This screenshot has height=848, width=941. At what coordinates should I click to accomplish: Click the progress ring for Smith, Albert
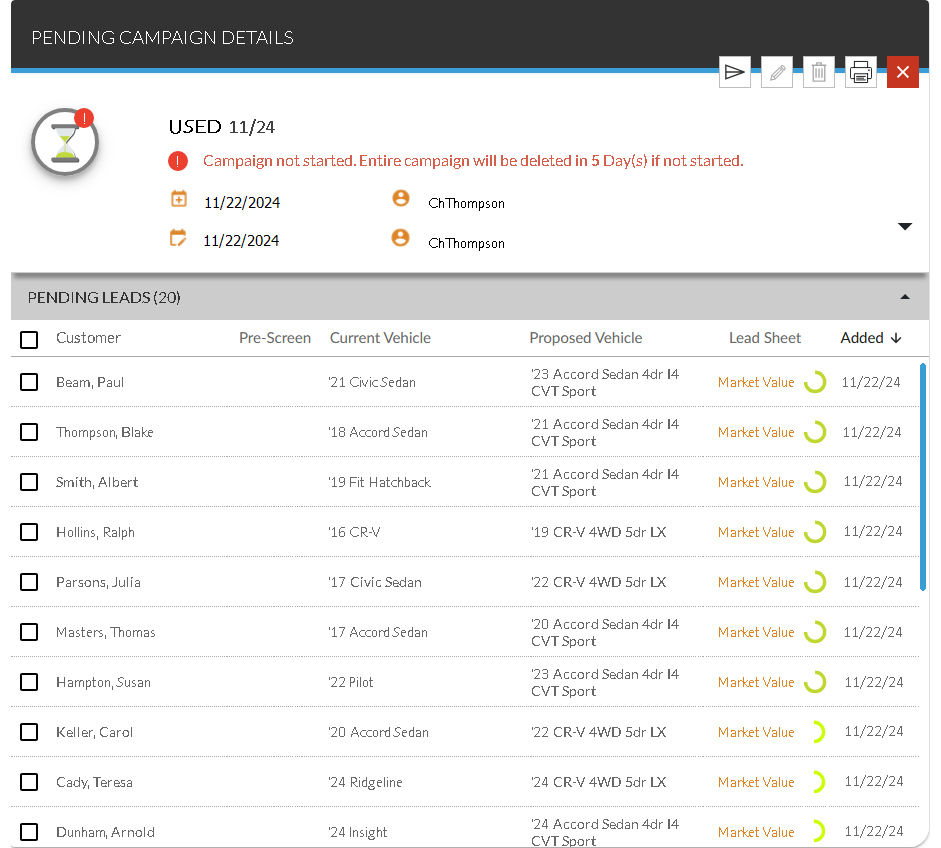tap(815, 482)
